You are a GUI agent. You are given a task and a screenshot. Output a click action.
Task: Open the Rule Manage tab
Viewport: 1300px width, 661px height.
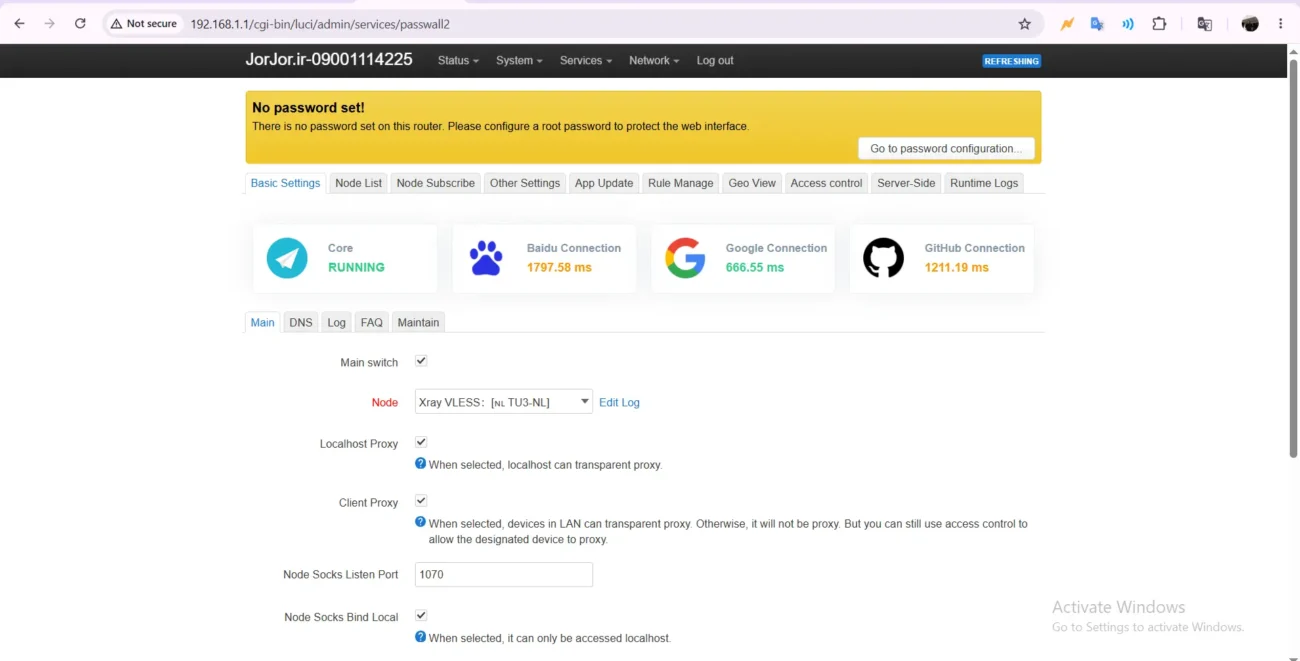(681, 183)
